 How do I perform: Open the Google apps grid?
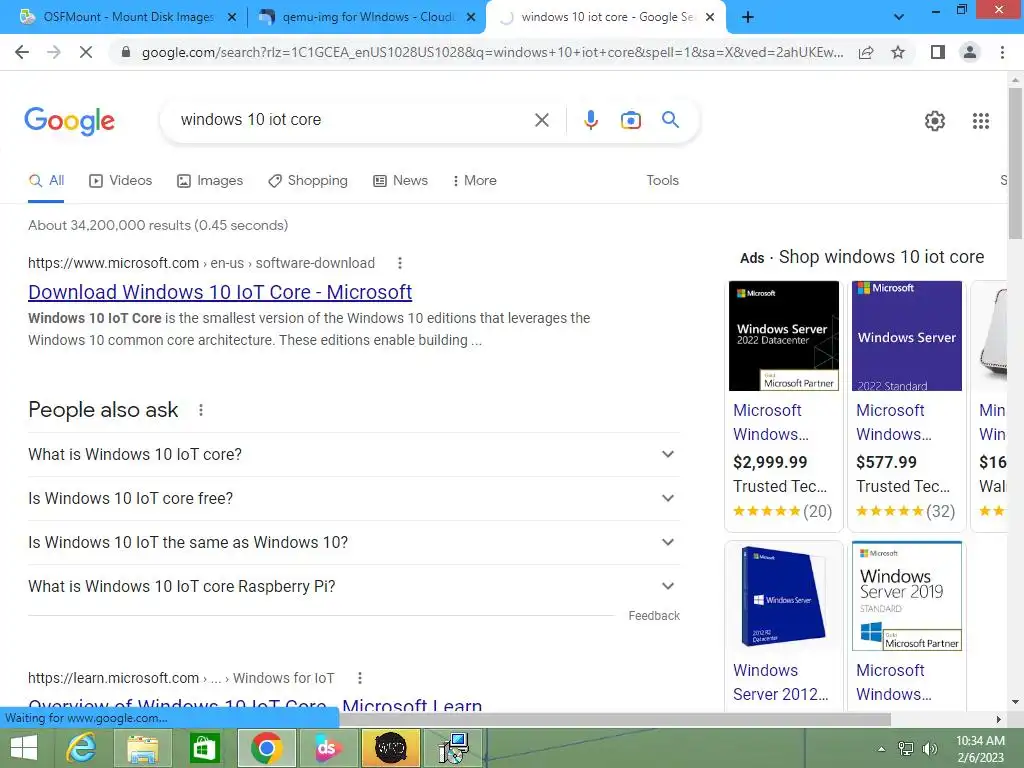point(980,121)
